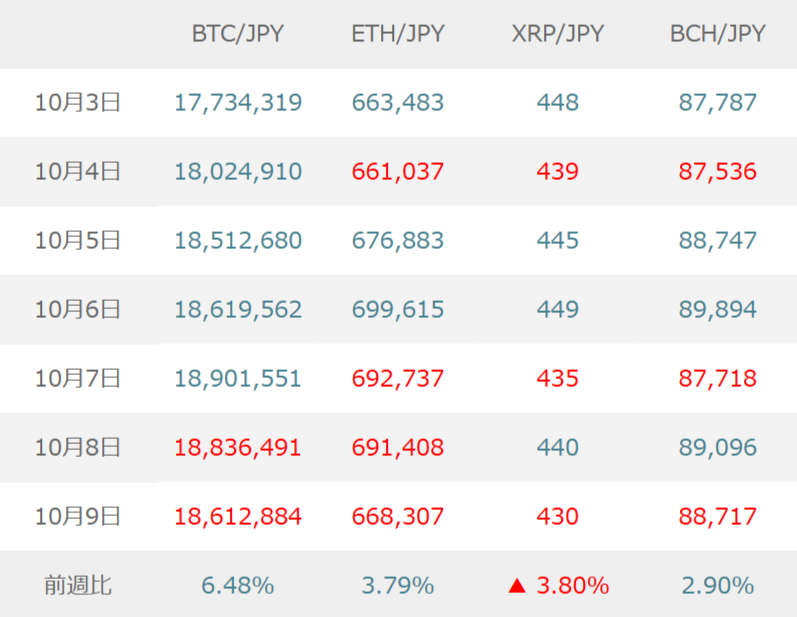Click the BCH/JPY column header
This screenshot has width=797, height=617.
pyautogui.click(x=718, y=34)
